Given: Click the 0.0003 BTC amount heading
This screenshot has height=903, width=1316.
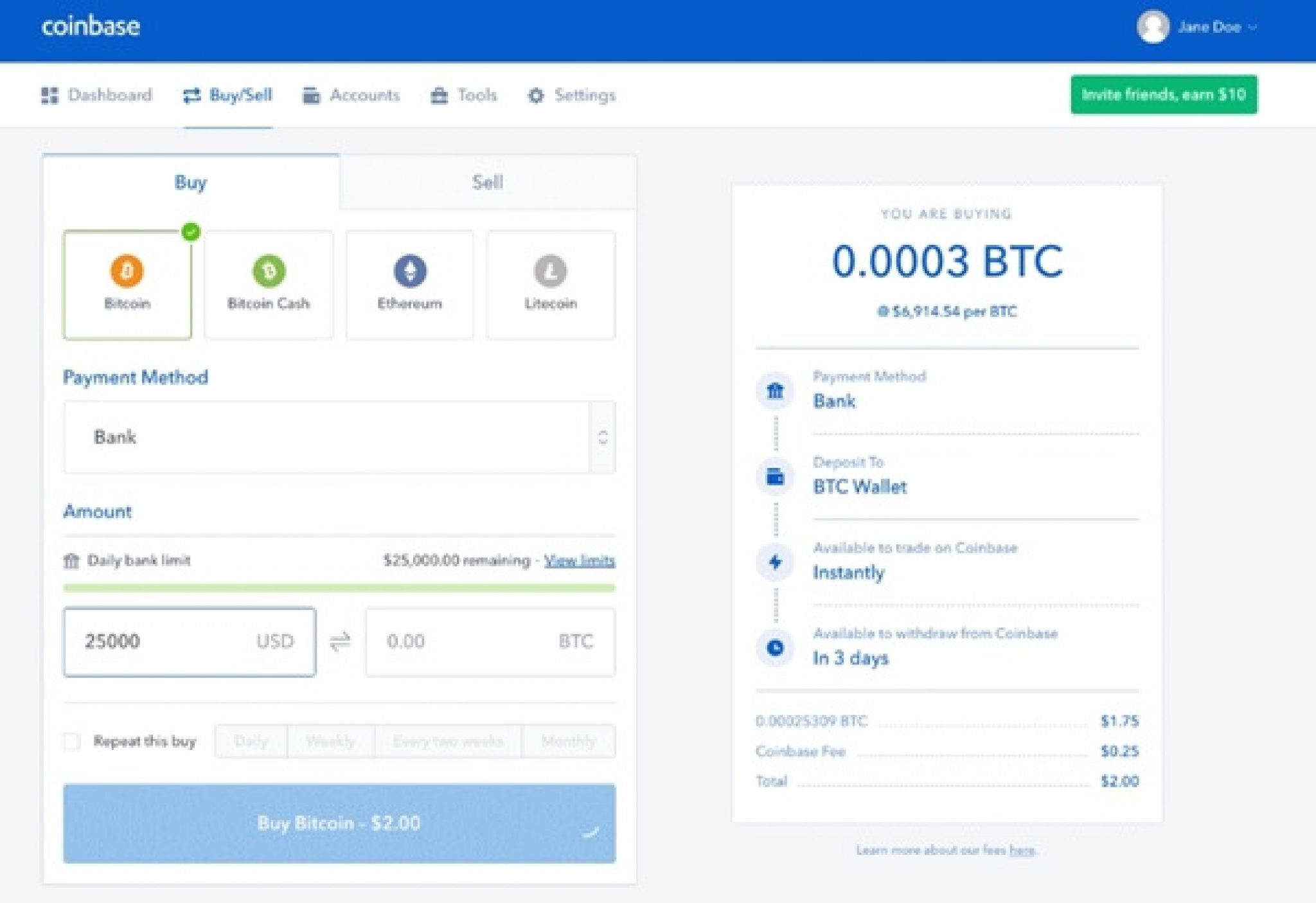Looking at the screenshot, I should pos(947,261).
